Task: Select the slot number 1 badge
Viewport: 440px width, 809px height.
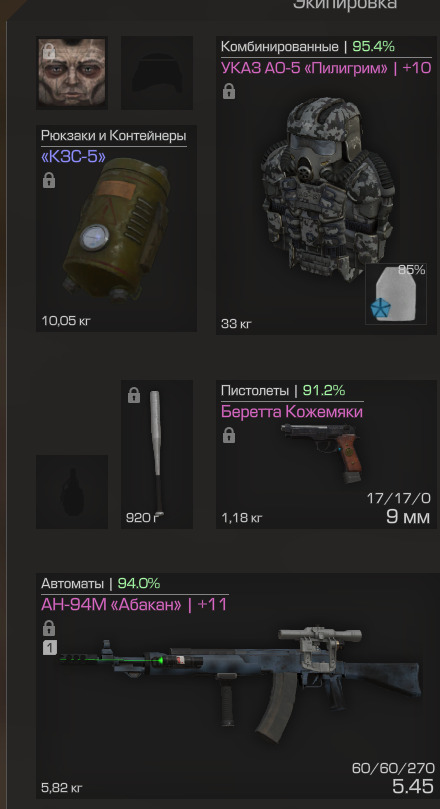Action: 50,648
